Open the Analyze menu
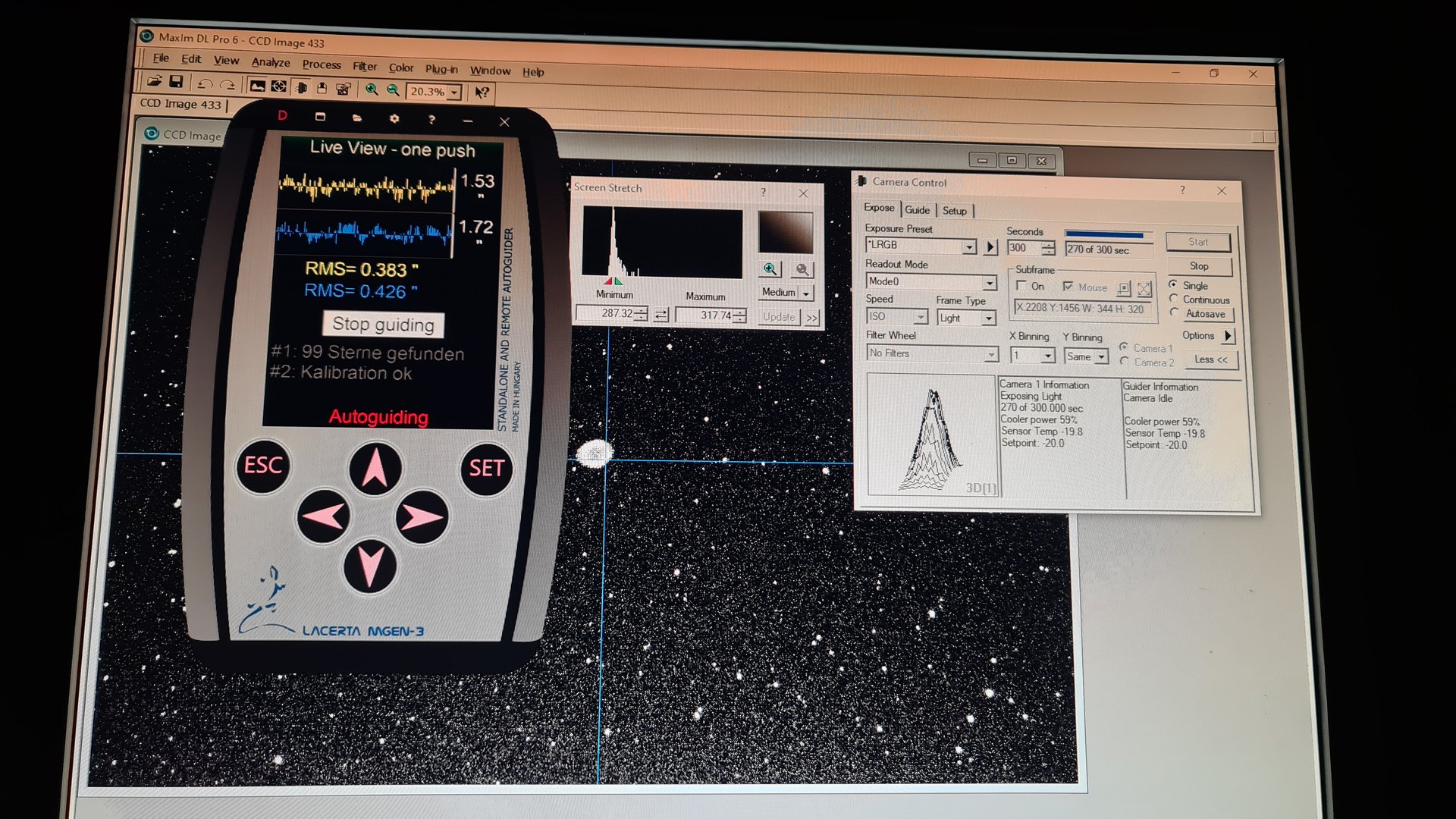The width and height of the screenshot is (1456, 819). coord(270,62)
